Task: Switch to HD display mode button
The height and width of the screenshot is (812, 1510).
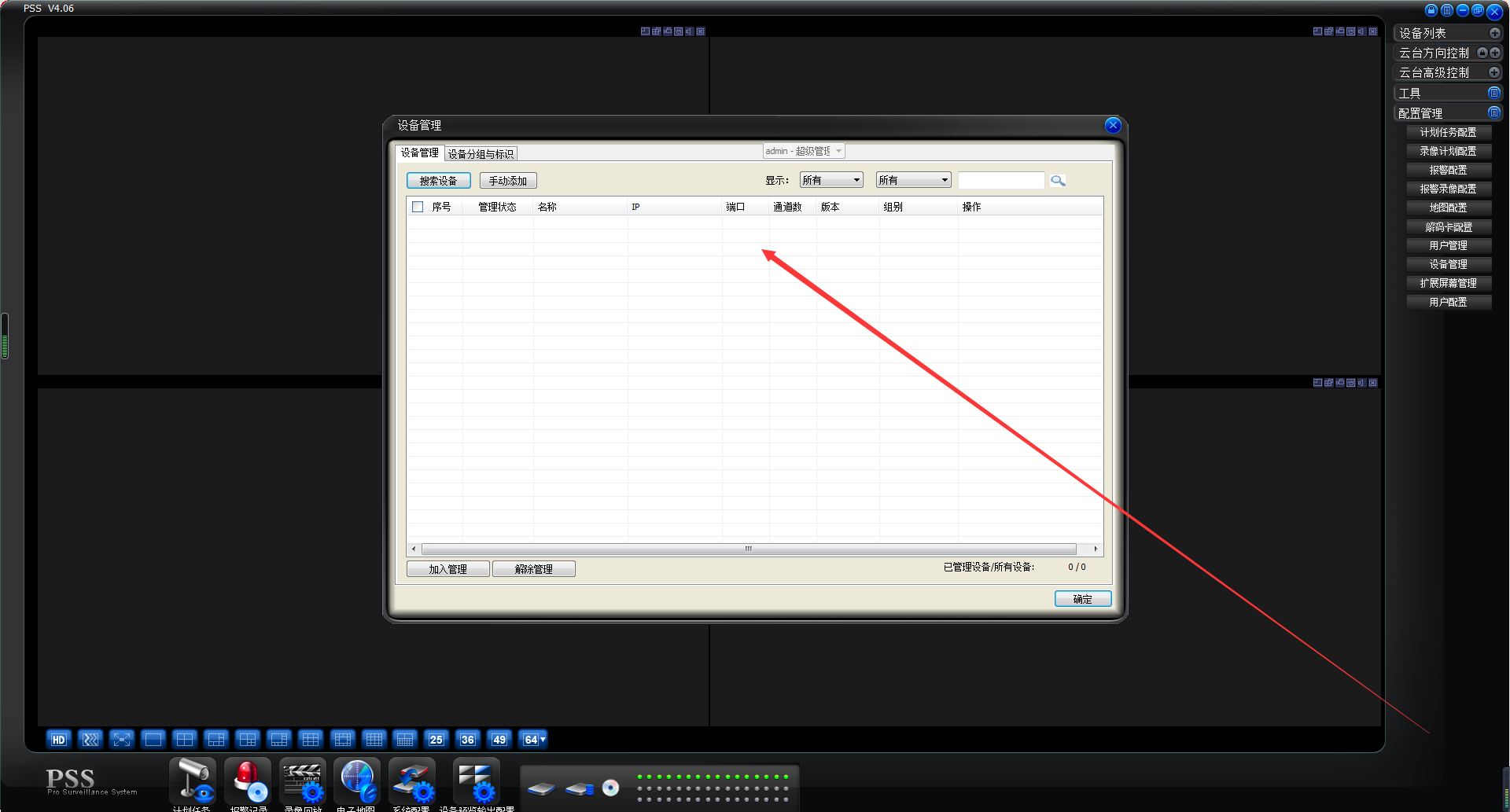Action: click(x=59, y=740)
